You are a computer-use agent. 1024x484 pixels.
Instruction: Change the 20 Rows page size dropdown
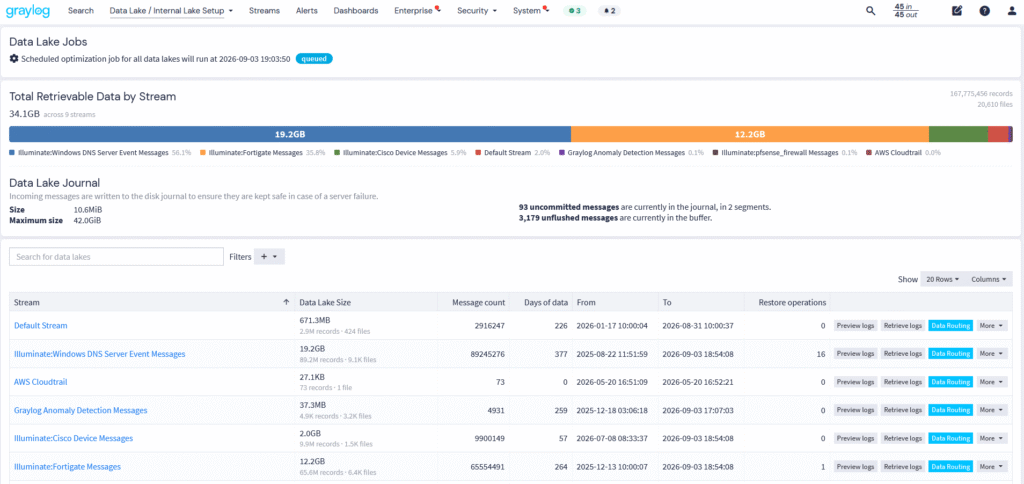942,279
